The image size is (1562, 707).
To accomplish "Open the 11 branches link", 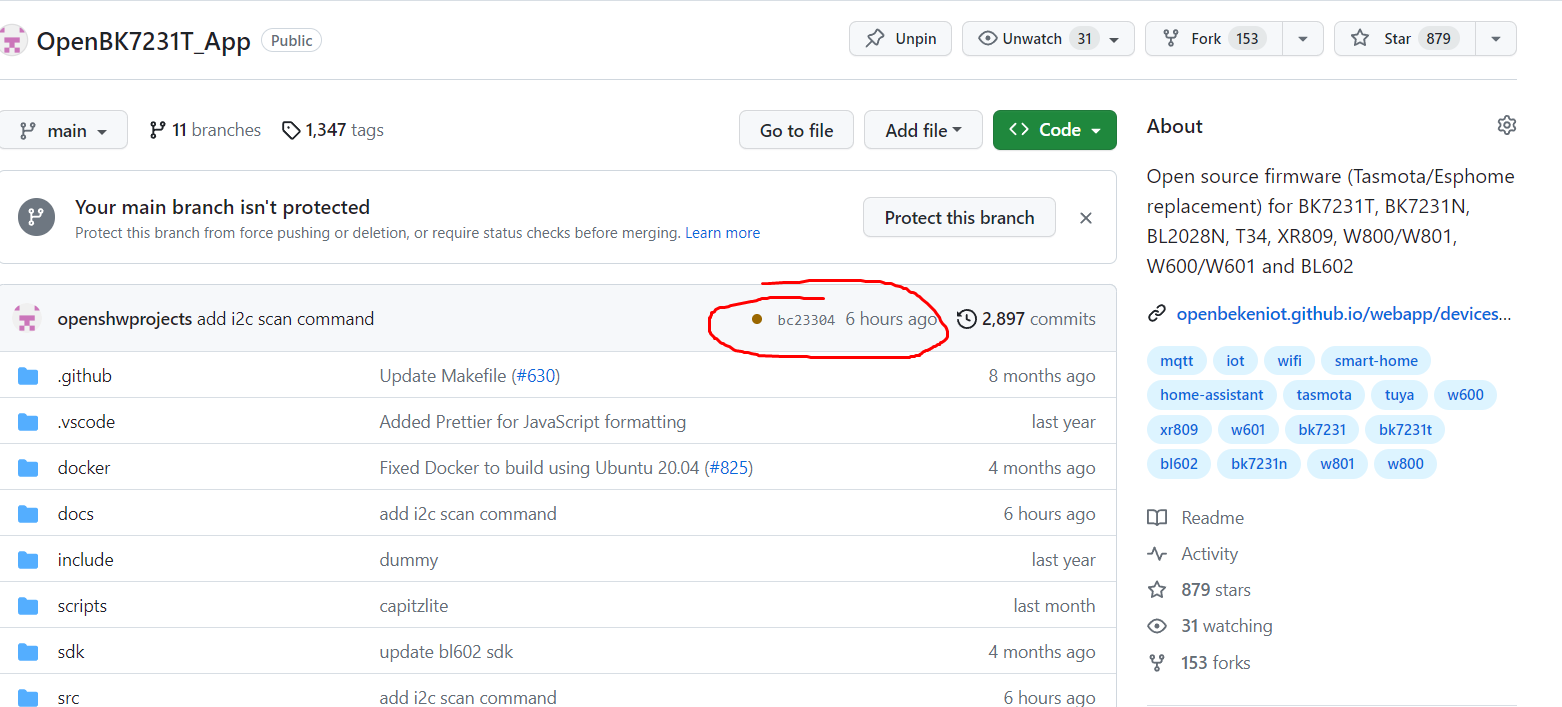I will coord(205,130).
